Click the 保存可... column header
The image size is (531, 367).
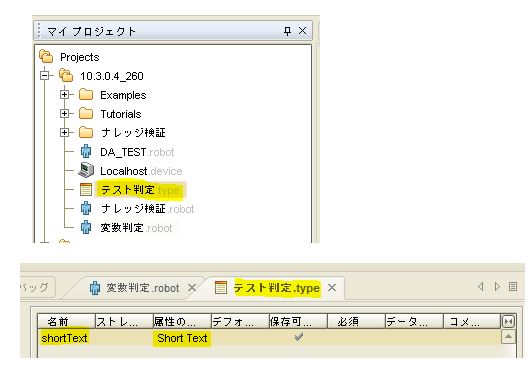click(x=298, y=321)
